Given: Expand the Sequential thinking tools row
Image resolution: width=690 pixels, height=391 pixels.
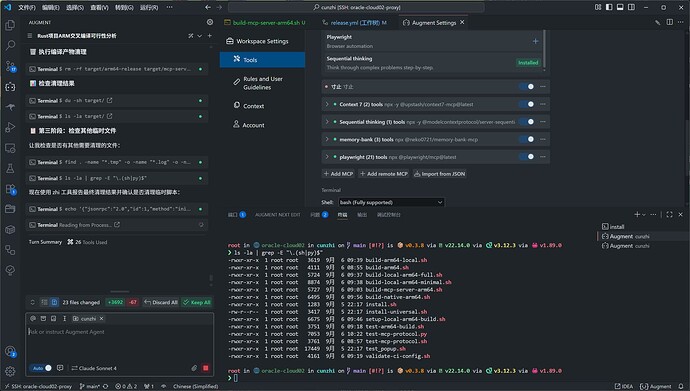Looking at the screenshot, I should pyautogui.click(x=327, y=122).
